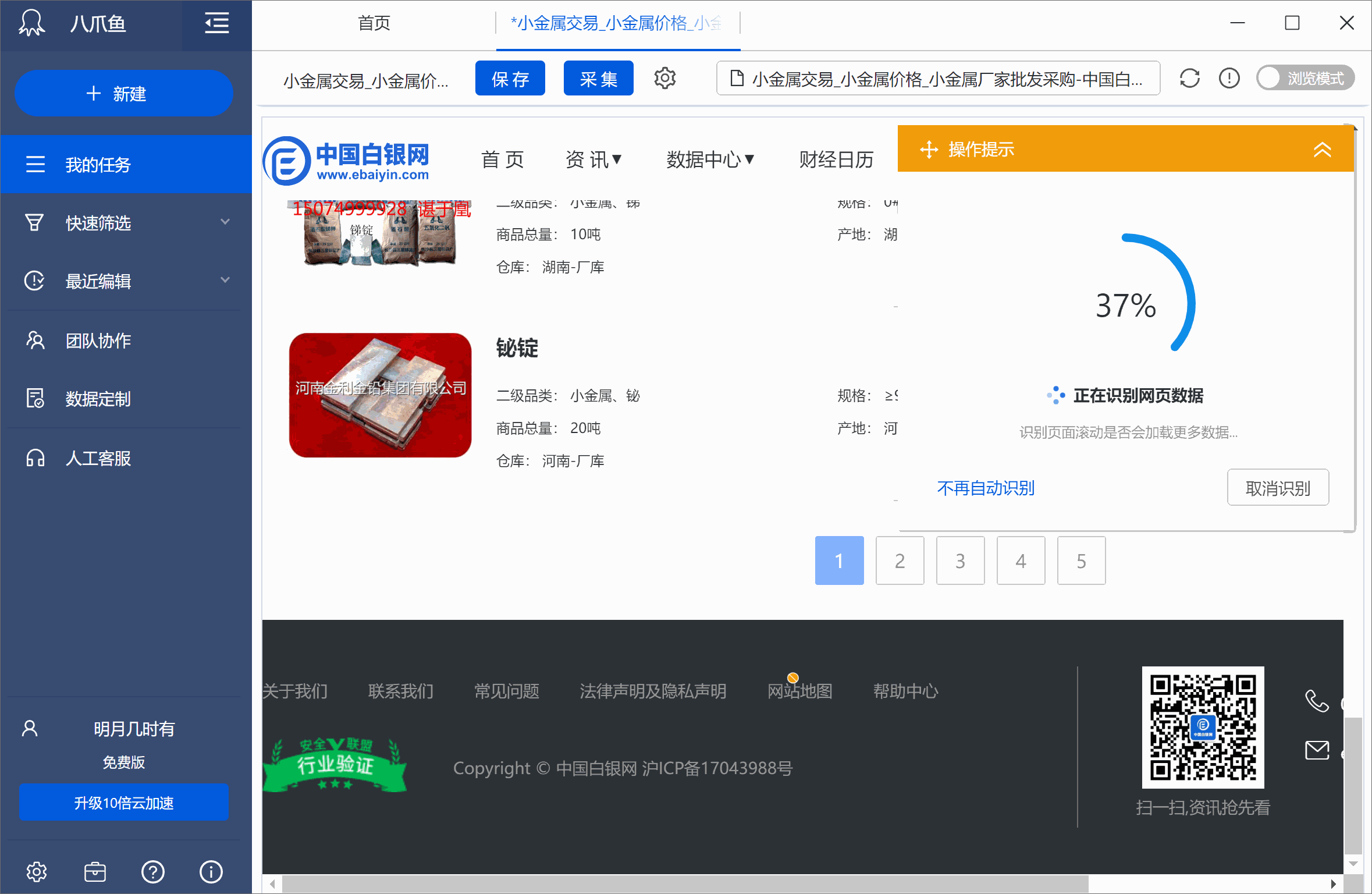
Task: Go to pagination page 5
Action: (1081, 560)
